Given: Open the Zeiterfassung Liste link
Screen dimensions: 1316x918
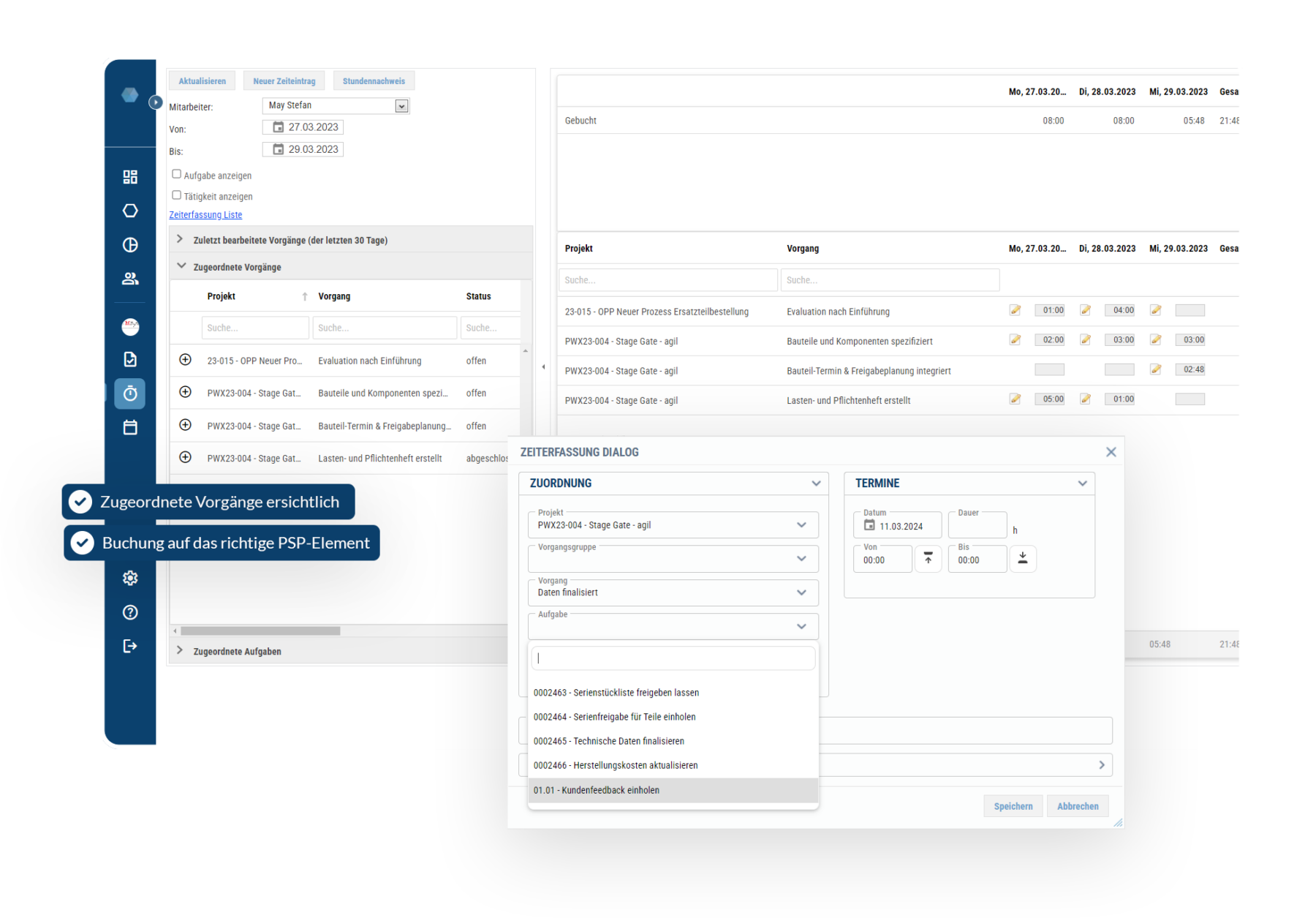Looking at the screenshot, I should (x=205, y=215).
